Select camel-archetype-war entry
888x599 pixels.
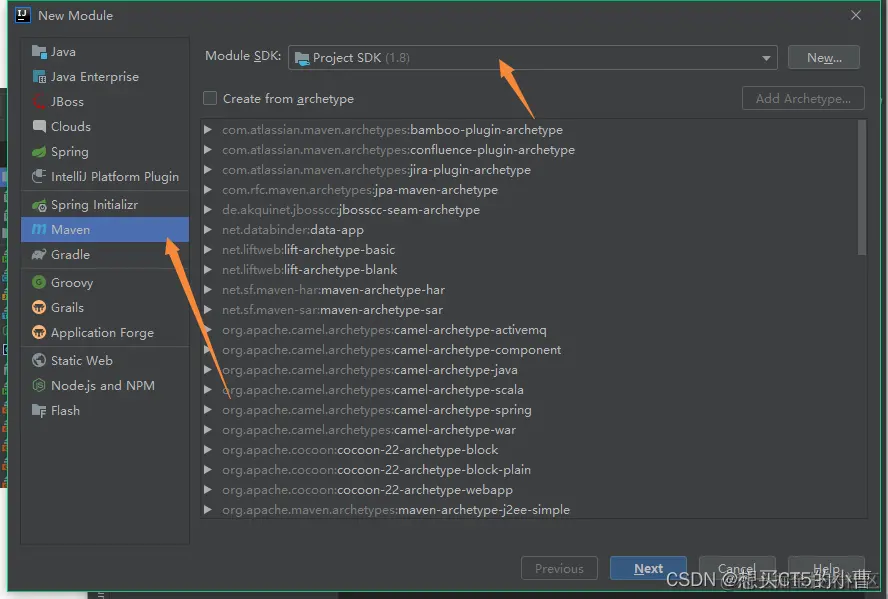pos(369,430)
